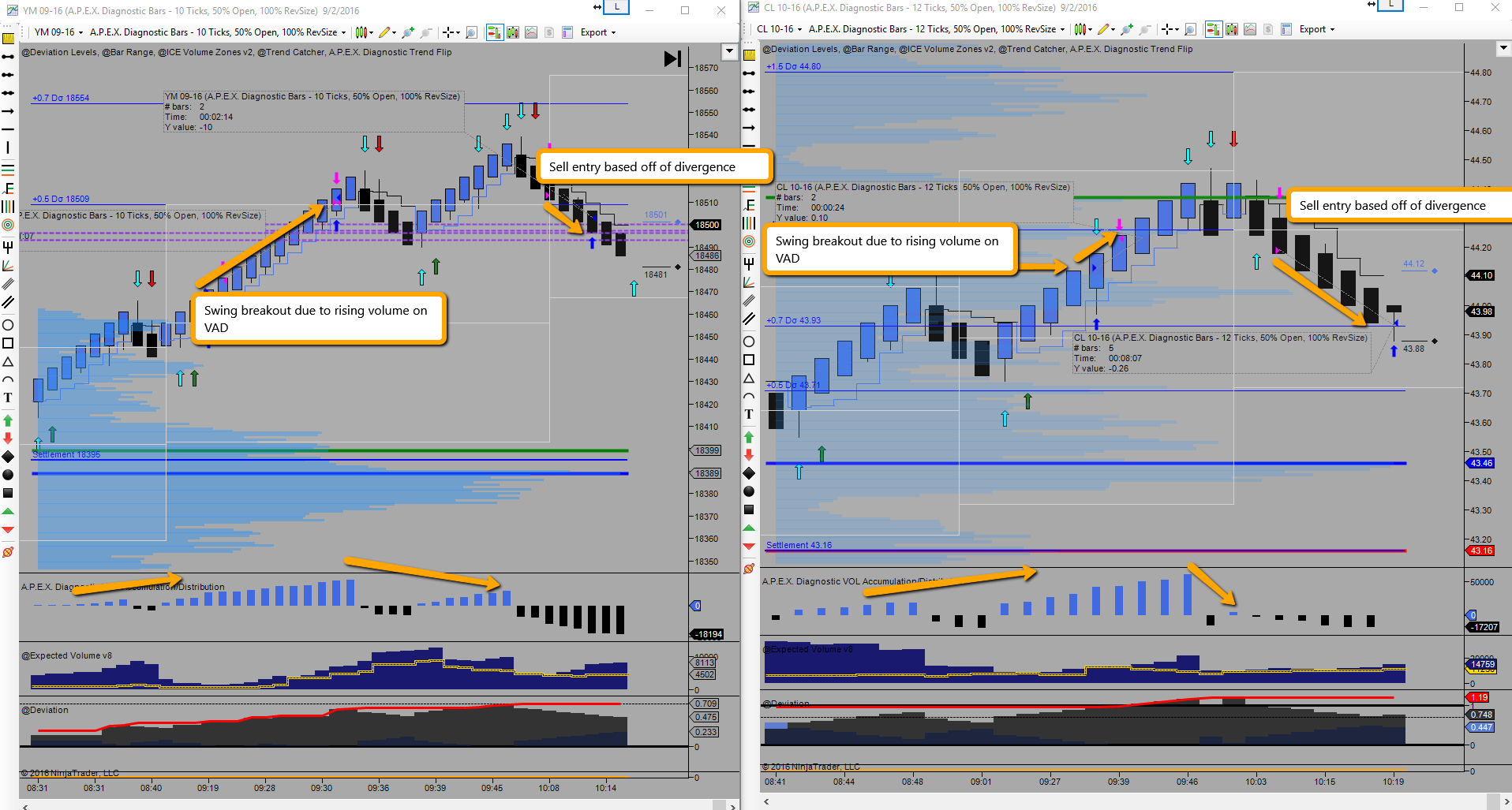Select text tool in YM left toolbar
Image resolution: width=1512 pixels, height=810 pixels.
point(8,398)
